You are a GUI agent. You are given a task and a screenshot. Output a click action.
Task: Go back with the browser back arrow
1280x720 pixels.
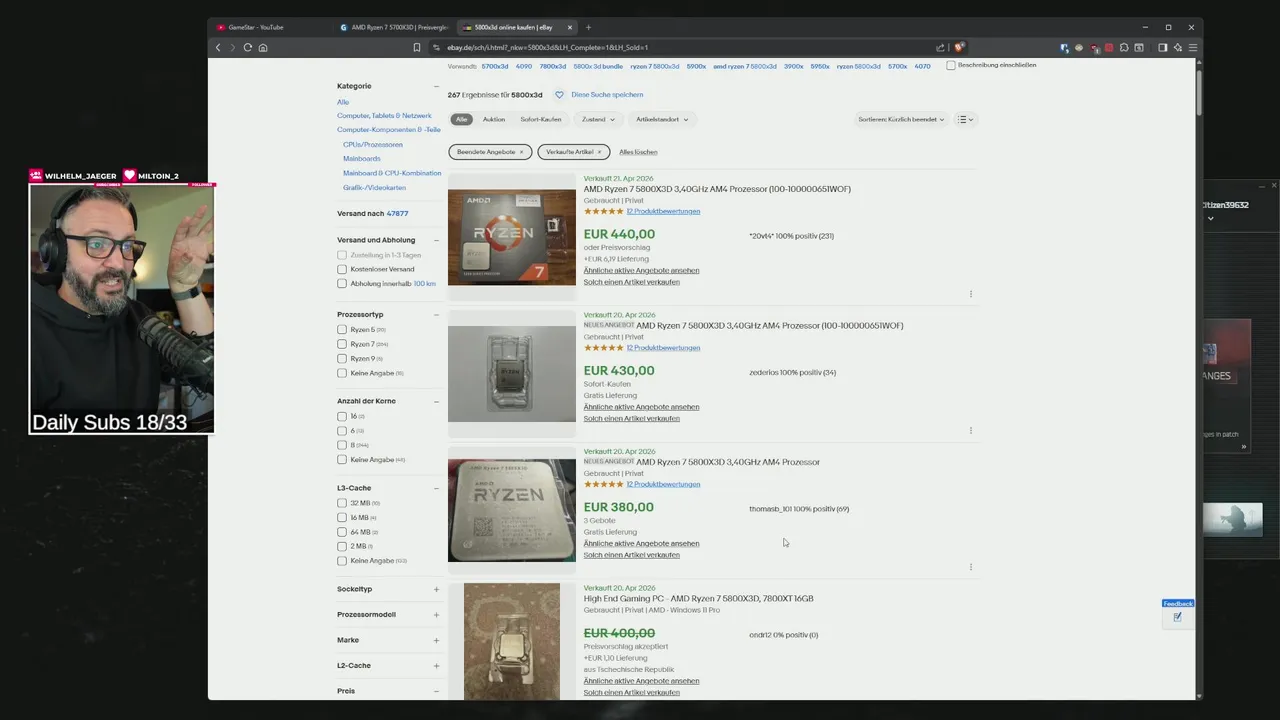pos(218,47)
